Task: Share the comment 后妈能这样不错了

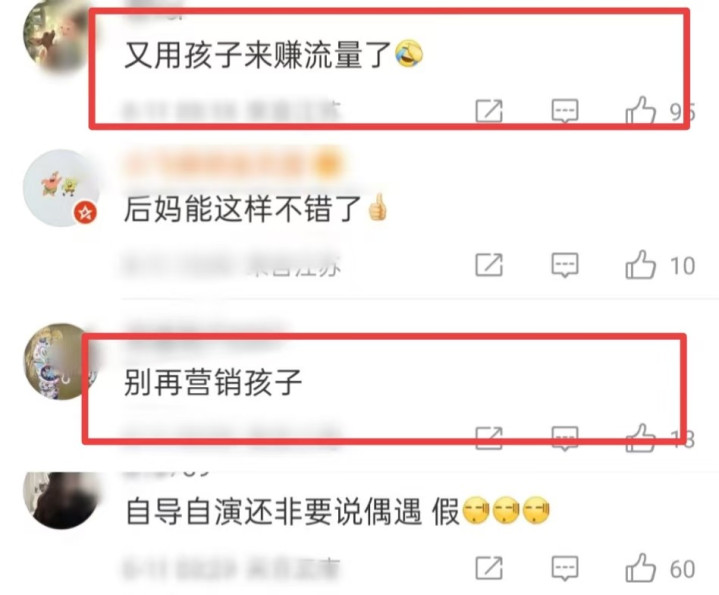Action: click(489, 264)
